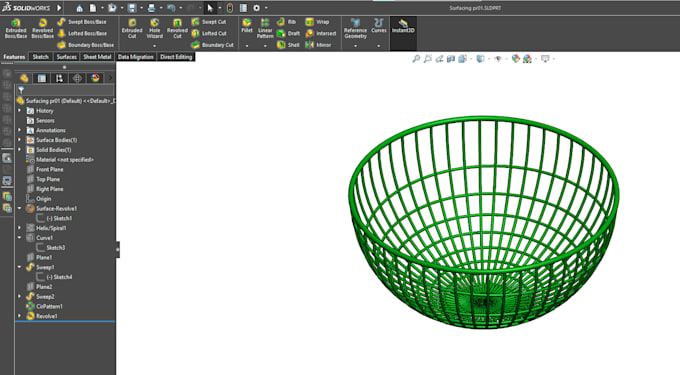Screen dimensions: 680x375
Task: Open the Curves tools
Action: coord(379,26)
